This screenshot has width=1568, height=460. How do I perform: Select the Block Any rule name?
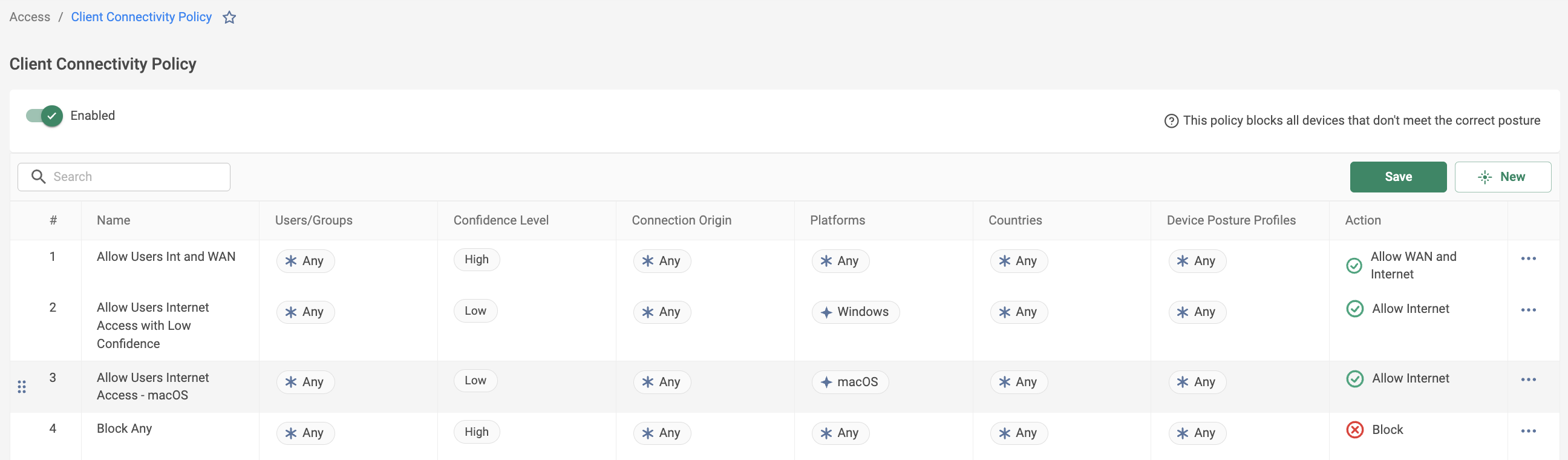click(x=124, y=429)
